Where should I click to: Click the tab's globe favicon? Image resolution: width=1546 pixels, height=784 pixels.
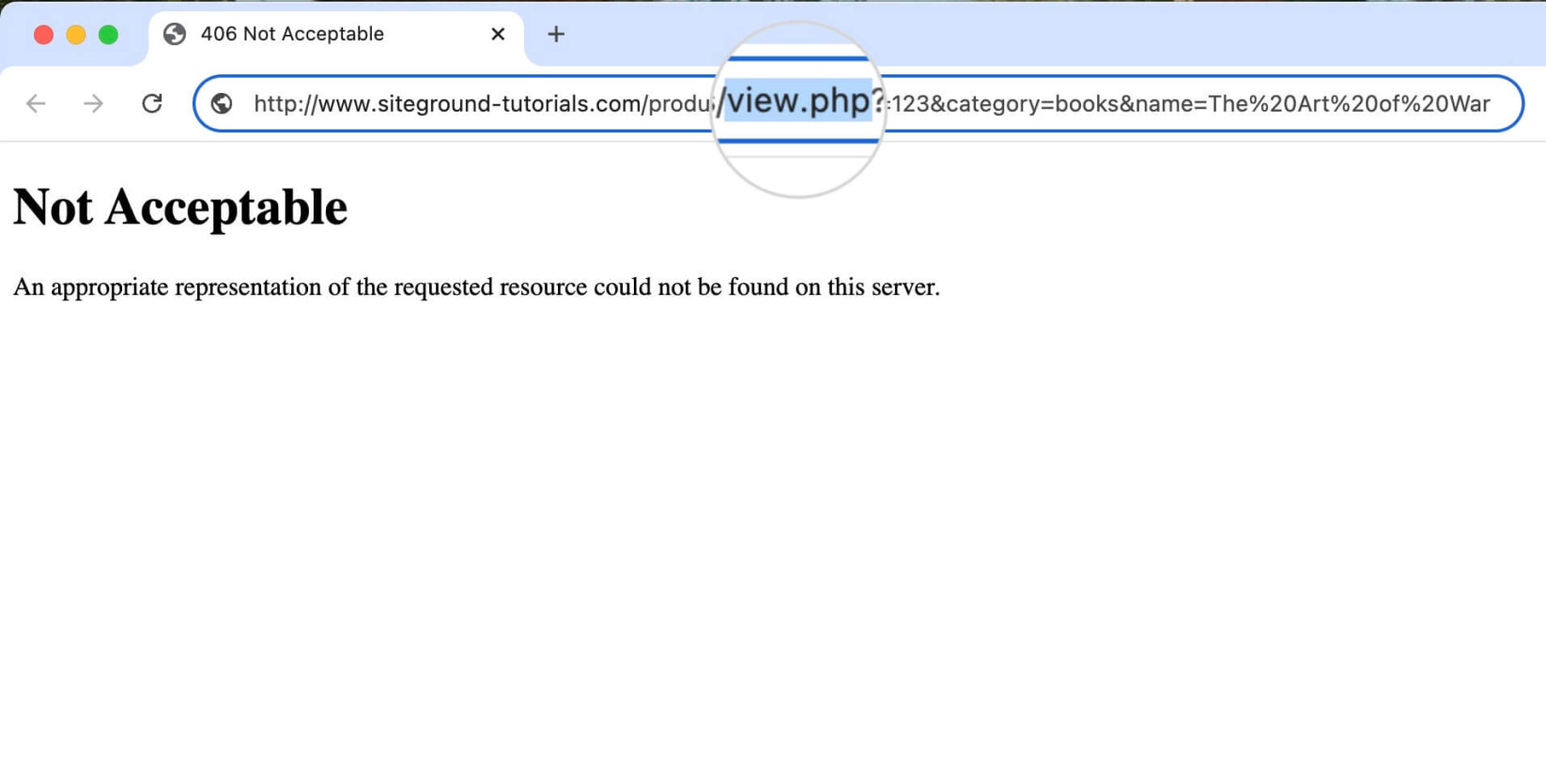tap(175, 34)
